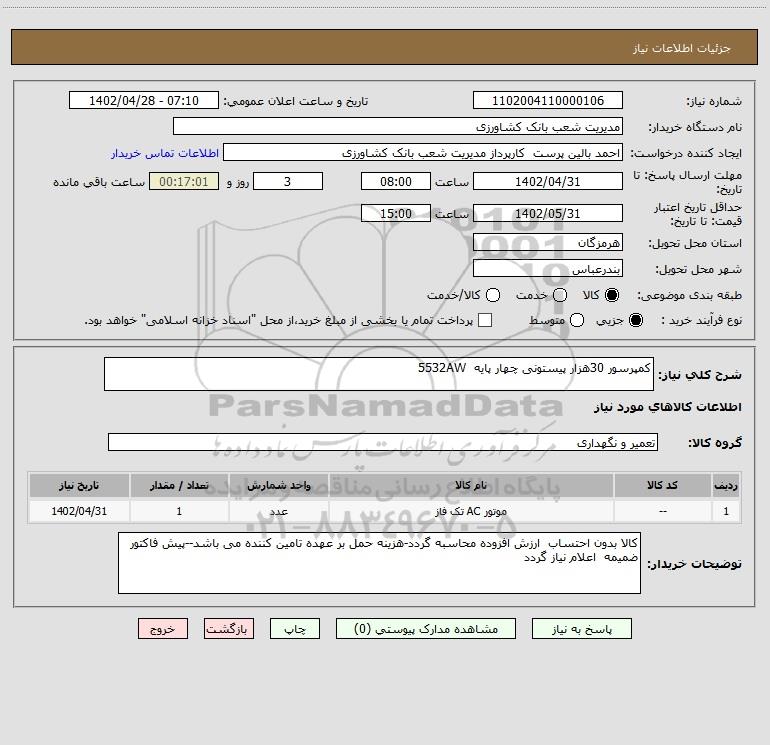The image size is (770, 745).
Task: Click the کد کالا column header
Action: click(662, 485)
